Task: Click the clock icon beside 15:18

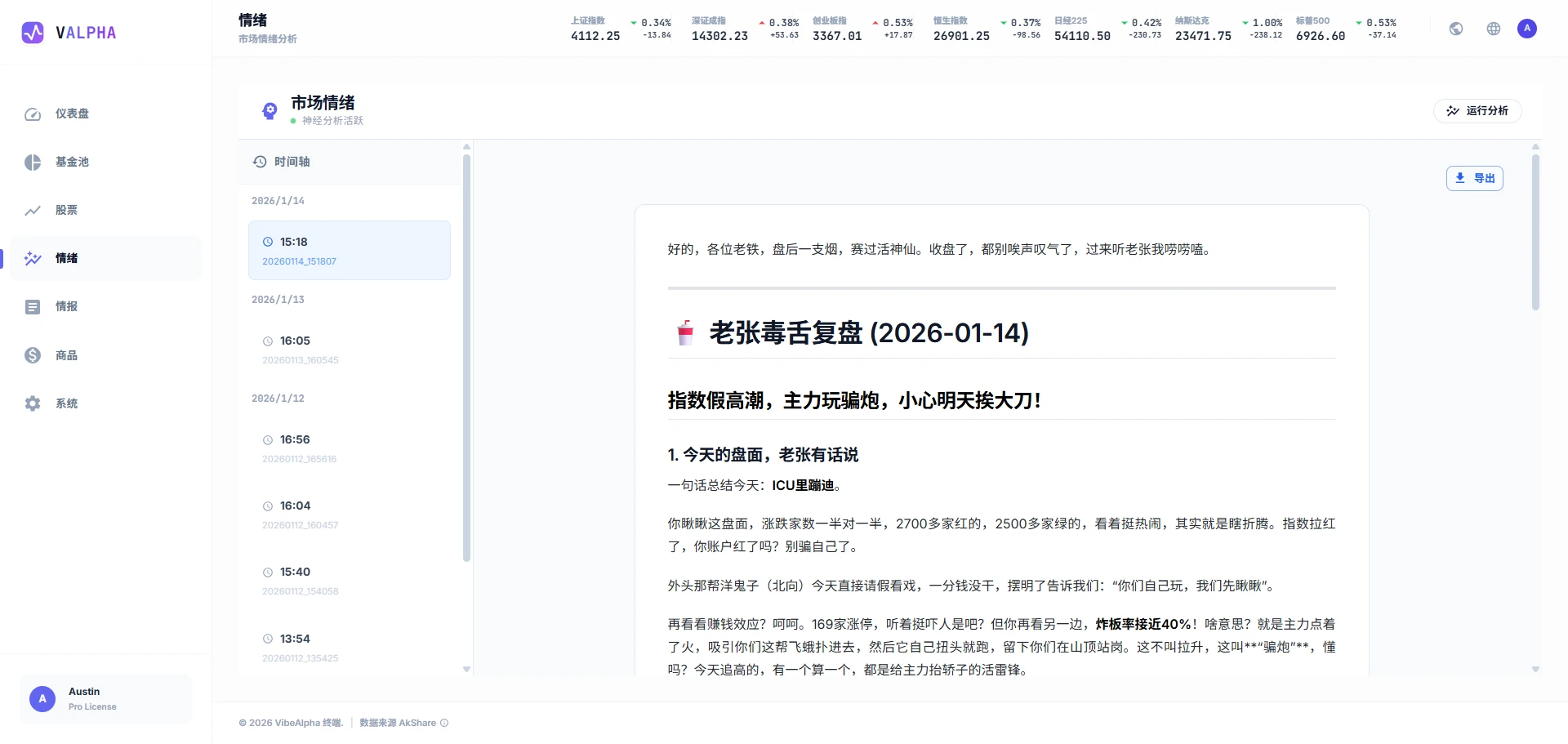Action: (268, 243)
